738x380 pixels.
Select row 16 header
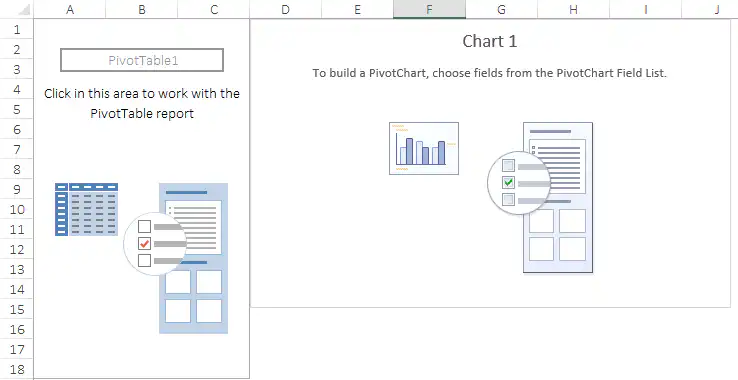click(x=17, y=329)
